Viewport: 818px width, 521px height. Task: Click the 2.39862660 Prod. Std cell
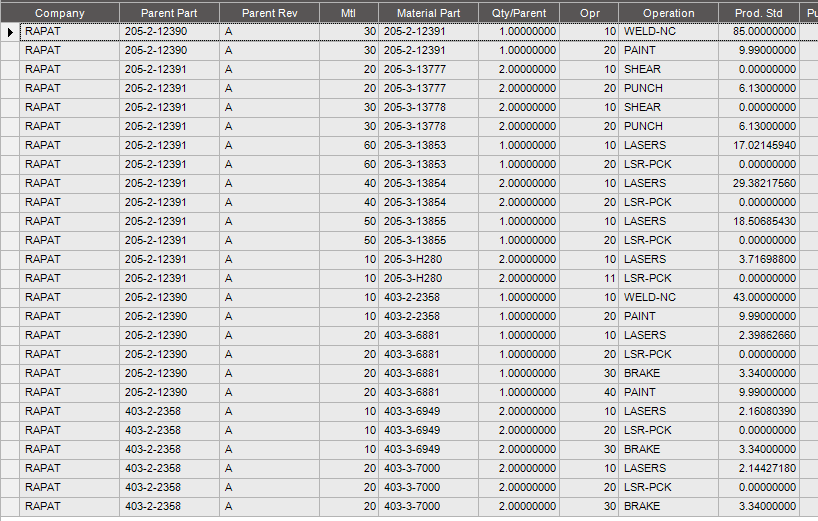(759, 335)
